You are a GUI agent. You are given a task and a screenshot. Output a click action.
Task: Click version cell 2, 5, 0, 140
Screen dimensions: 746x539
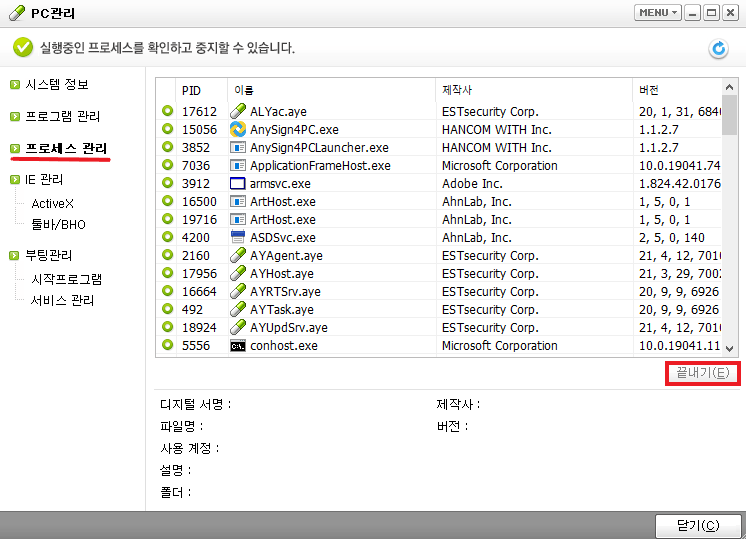tap(671, 238)
